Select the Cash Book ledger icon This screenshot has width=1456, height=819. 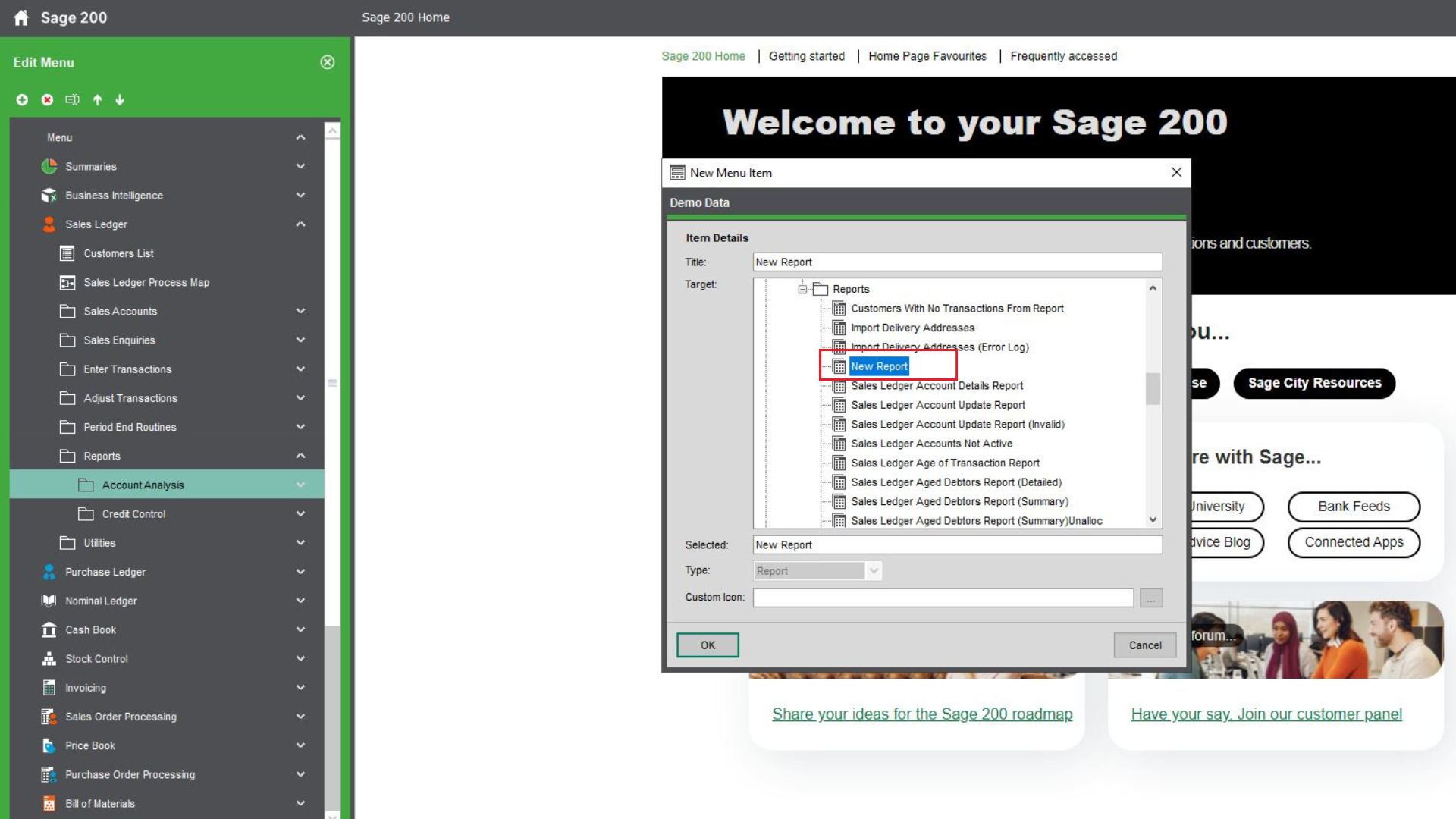pos(49,629)
